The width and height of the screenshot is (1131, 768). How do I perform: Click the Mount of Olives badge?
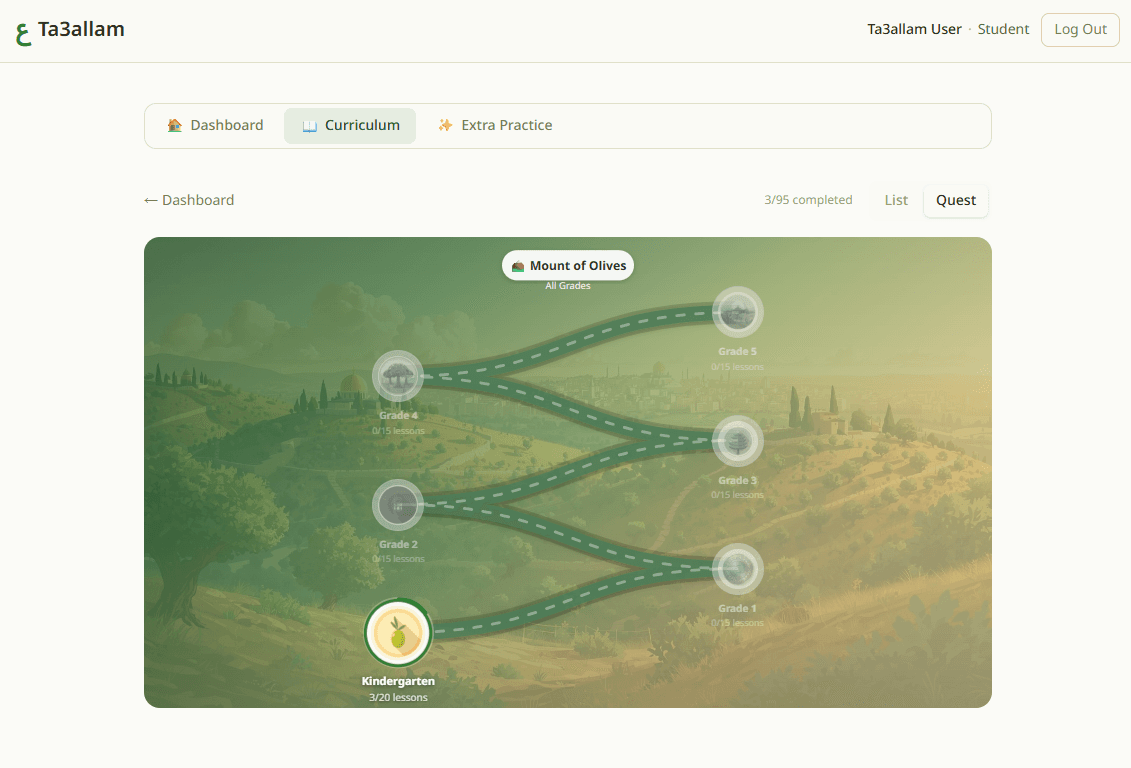pos(568,265)
